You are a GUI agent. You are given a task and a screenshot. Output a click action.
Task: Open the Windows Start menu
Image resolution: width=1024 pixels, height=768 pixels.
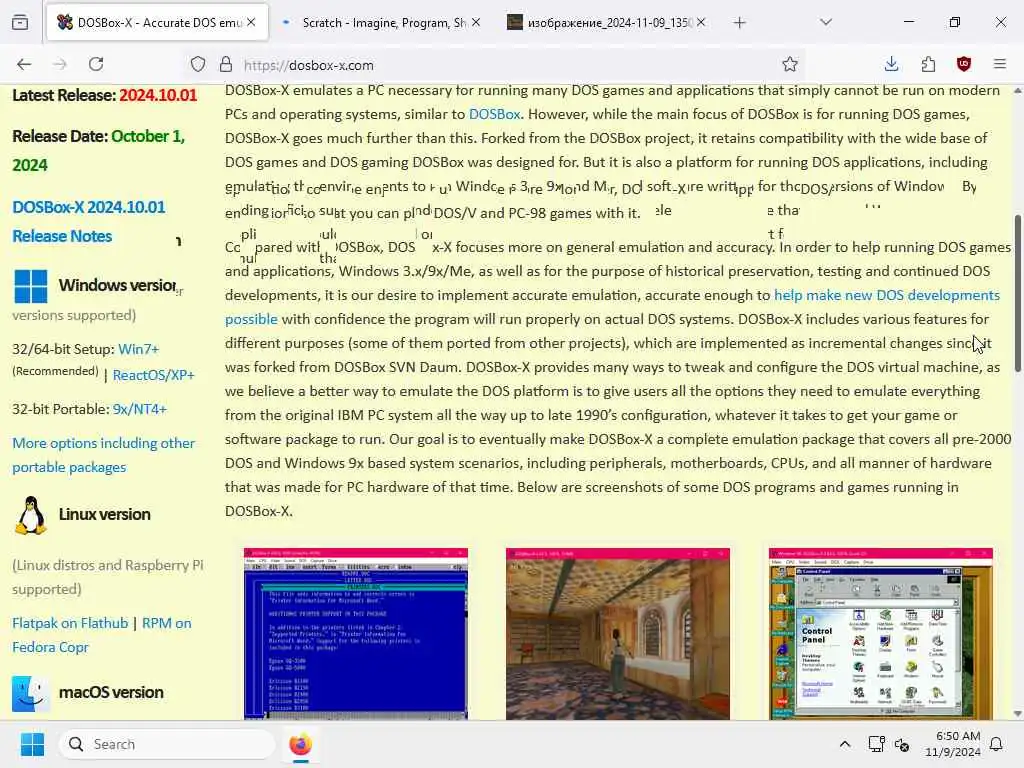coord(32,744)
